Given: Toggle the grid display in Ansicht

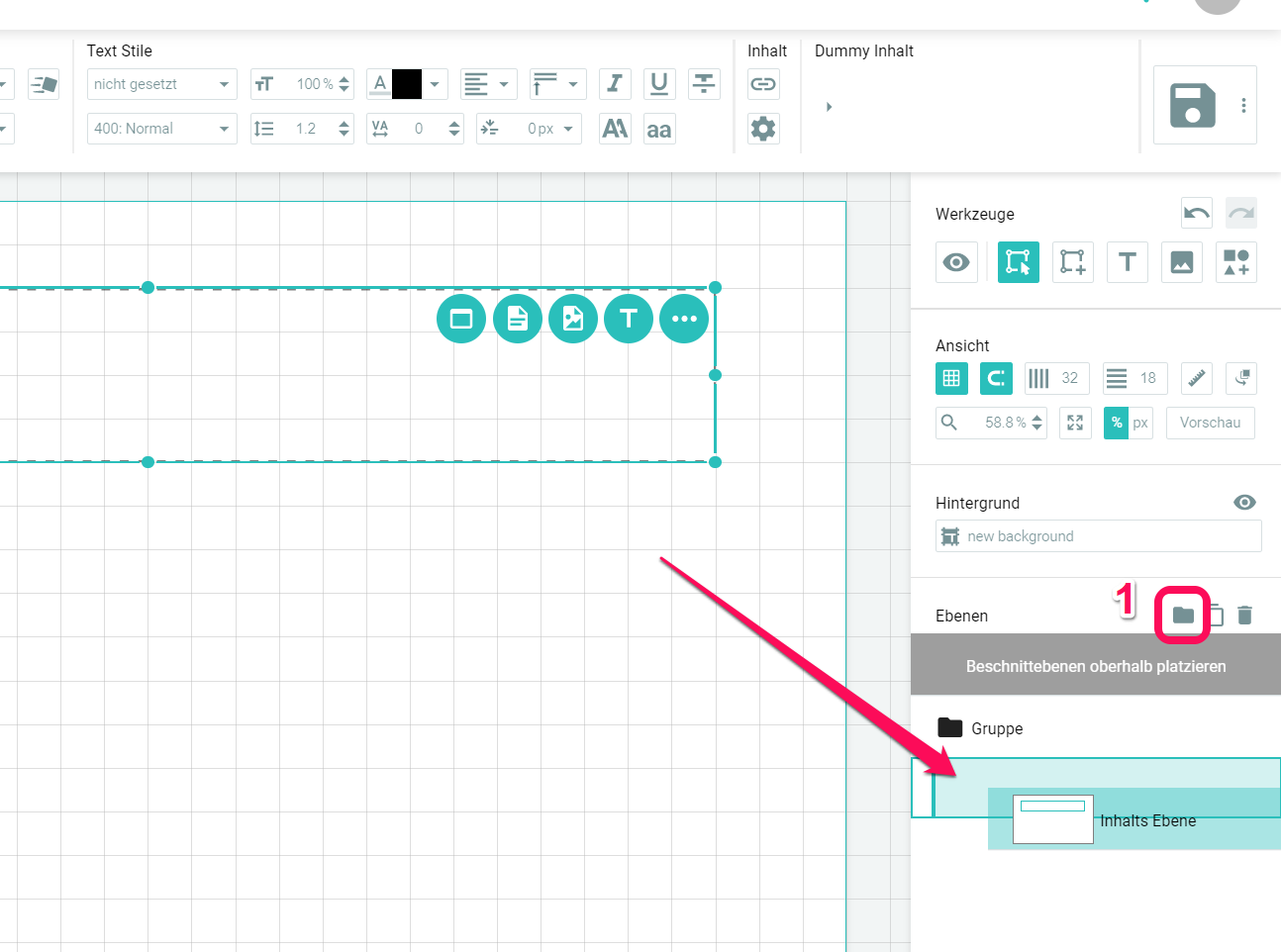Looking at the screenshot, I should [x=951, y=378].
